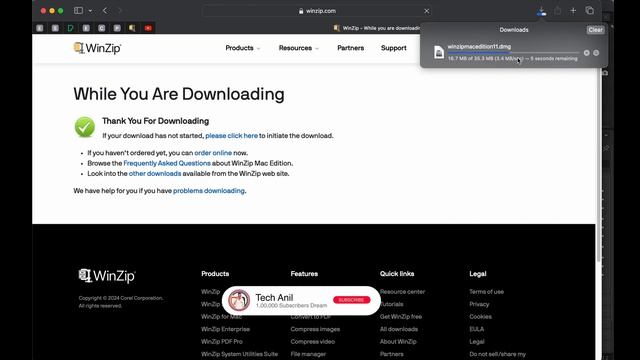This screenshot has width=640, height=360.
Task: Open Terms of use link
Action: point(487,291)
